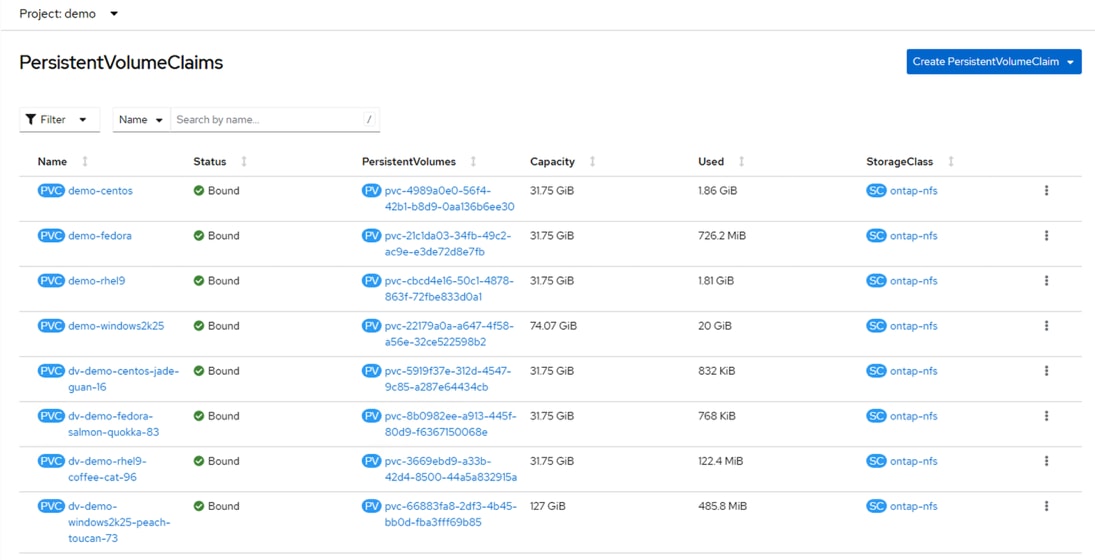The image size is (1095, 560).
Task: Open dv-demo-centos-jade-guan-16 claim link
Action: (124, 379)
